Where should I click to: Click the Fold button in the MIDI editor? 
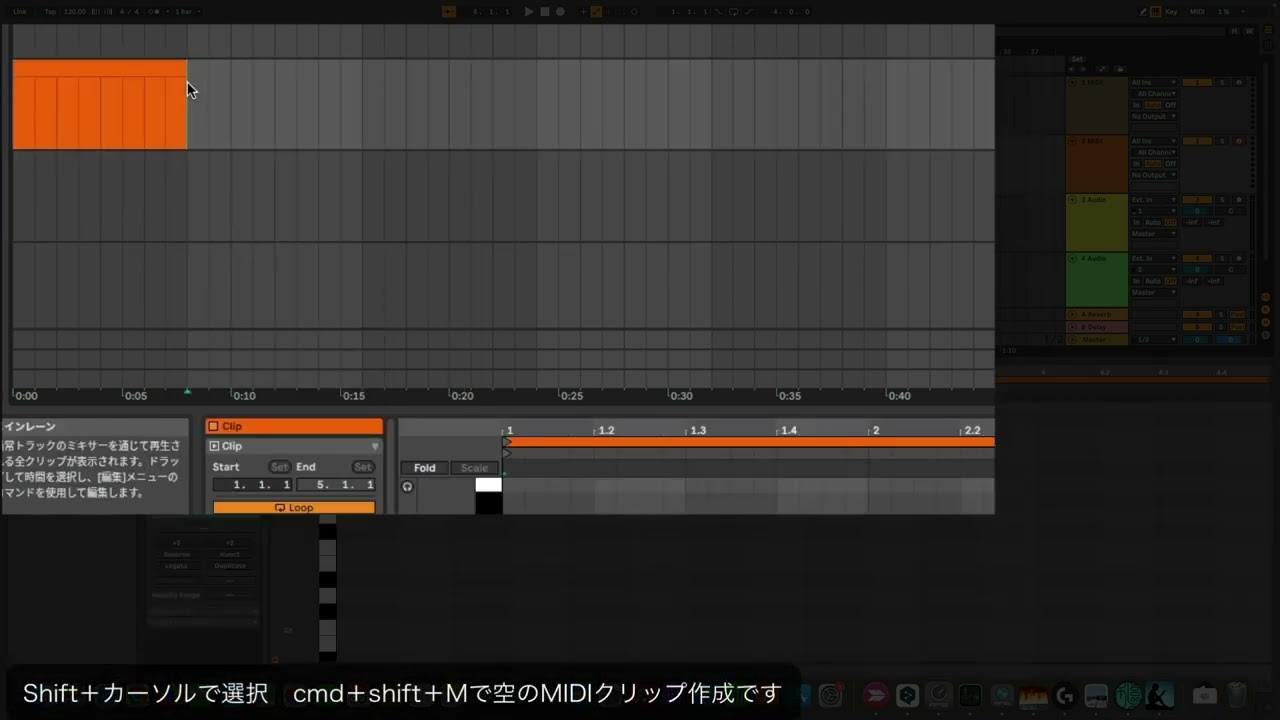pos(424,468)
